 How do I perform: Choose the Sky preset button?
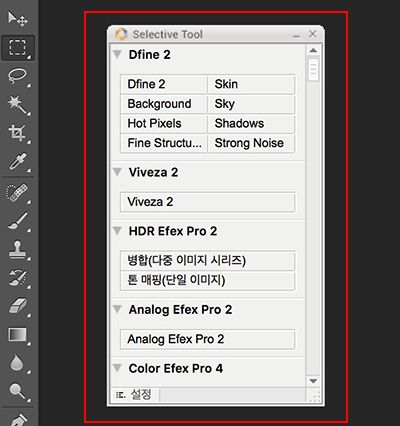point(251,104)
